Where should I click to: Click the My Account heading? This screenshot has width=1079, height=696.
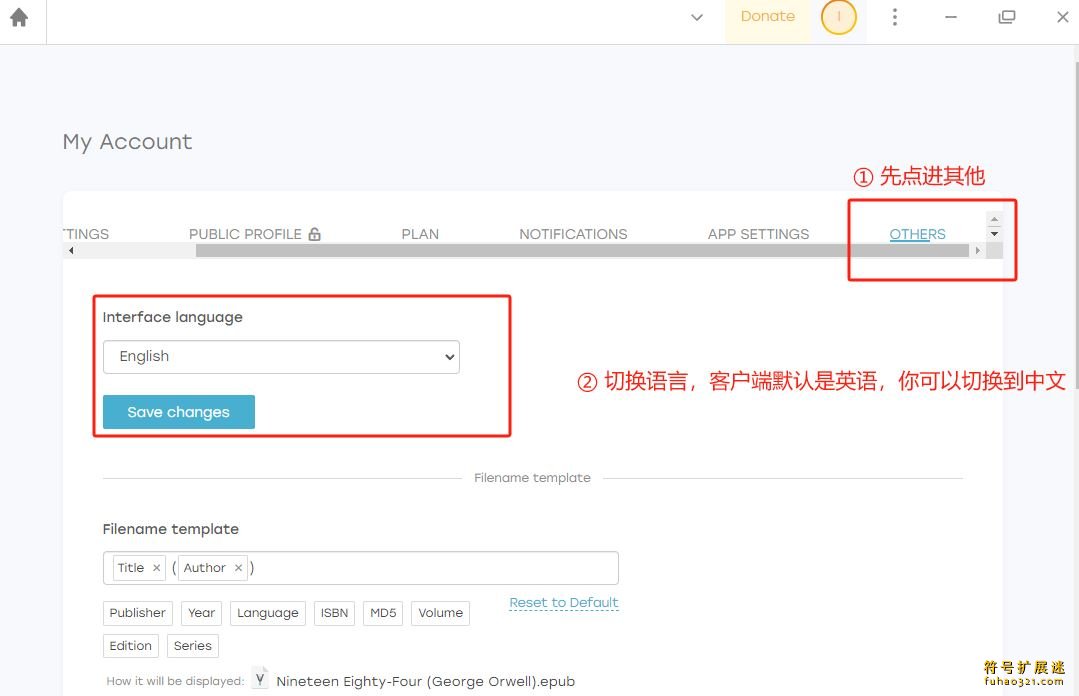127,142
